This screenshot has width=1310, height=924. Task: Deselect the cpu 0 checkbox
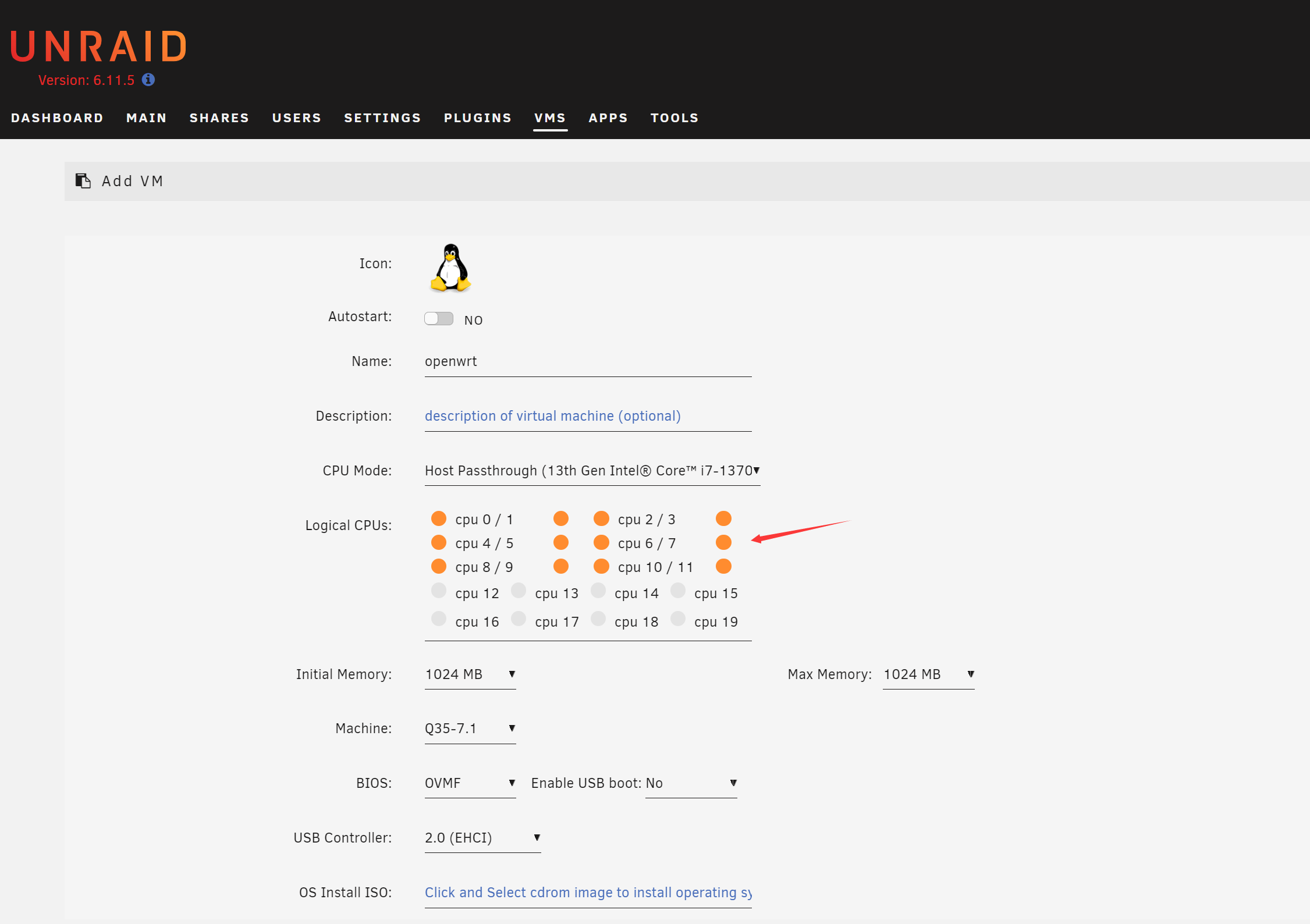pyautogui.click(x=439, y=518)
